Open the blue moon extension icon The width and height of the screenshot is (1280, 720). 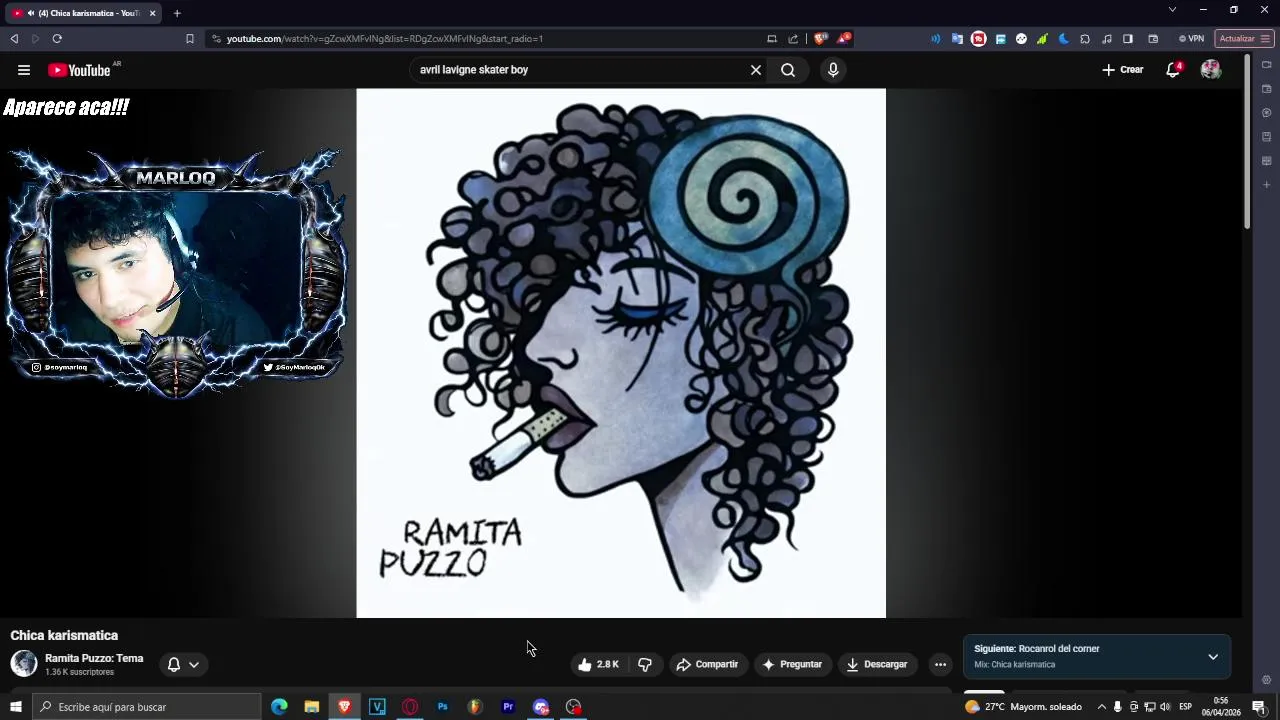(x=1064, y=39)
